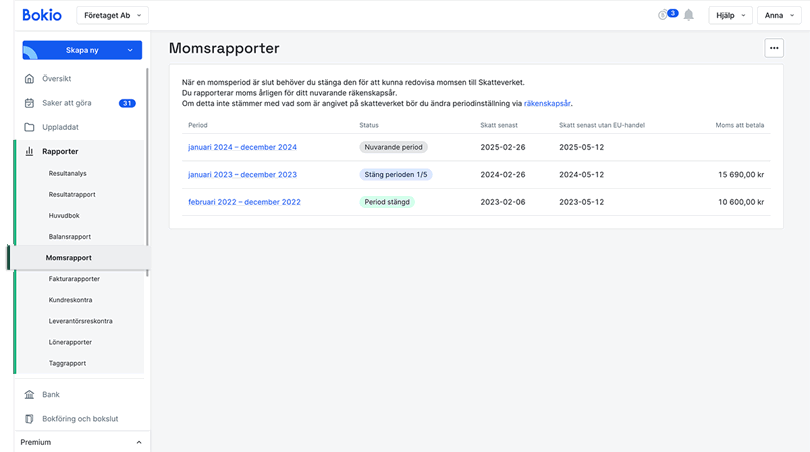Open Balansrapport
810x452 pixels.
[70, 237]
